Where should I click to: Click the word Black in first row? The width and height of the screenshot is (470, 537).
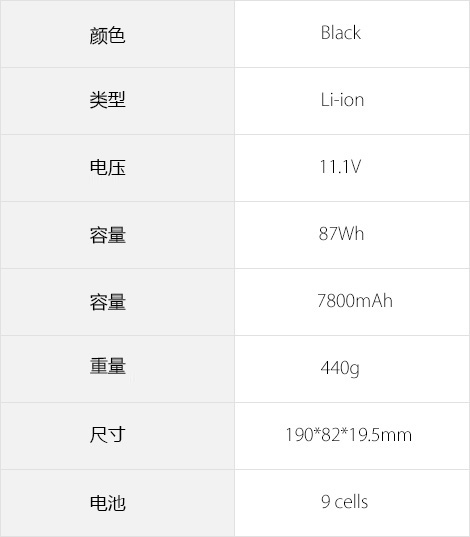click(341, 33)
